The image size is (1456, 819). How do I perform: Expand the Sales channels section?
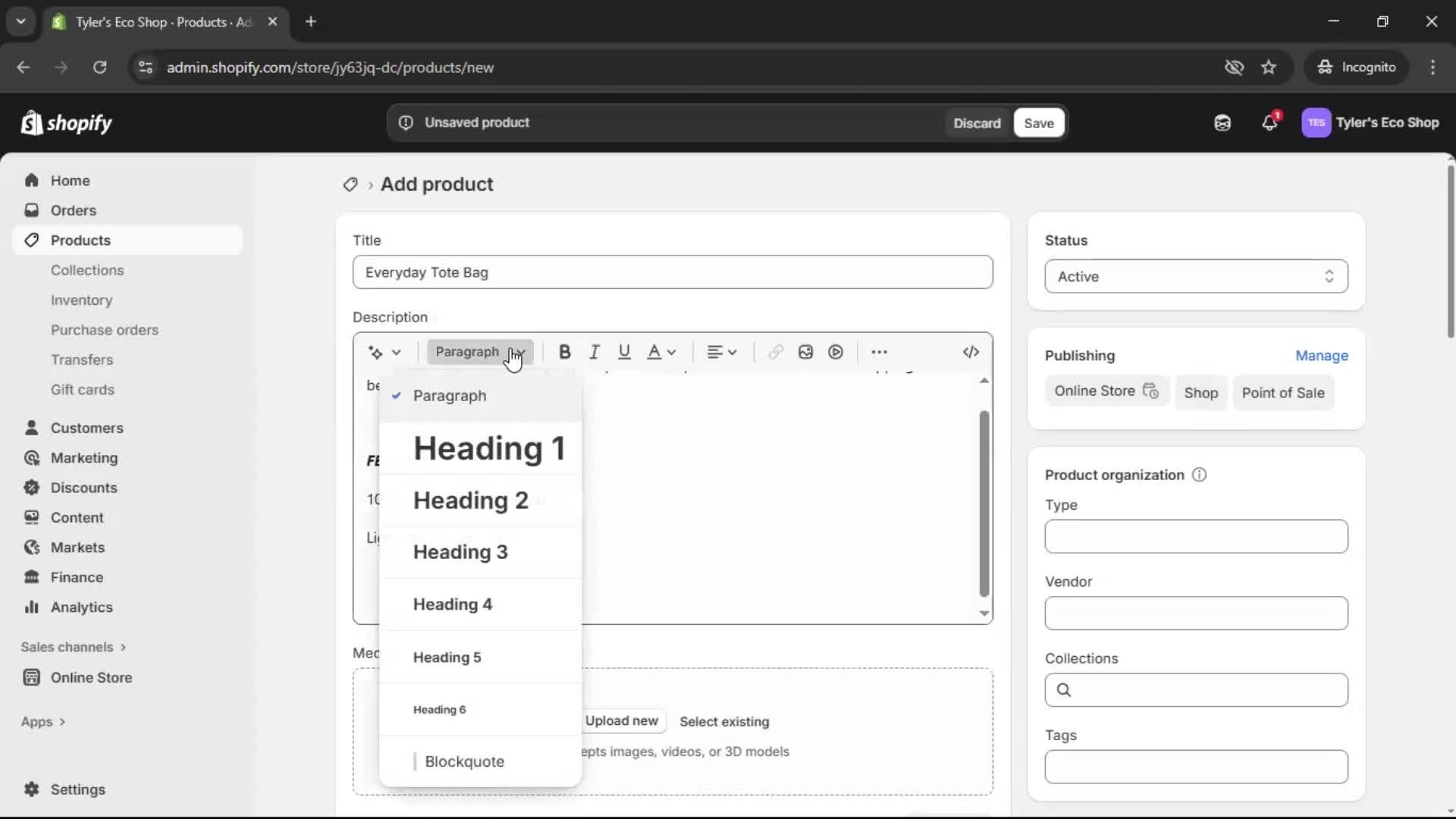point(73,647)
